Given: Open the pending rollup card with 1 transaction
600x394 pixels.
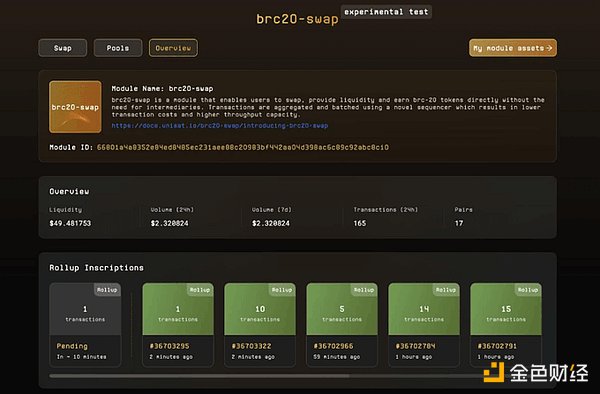Looking at the screenshot, I should tap(85, 325).
